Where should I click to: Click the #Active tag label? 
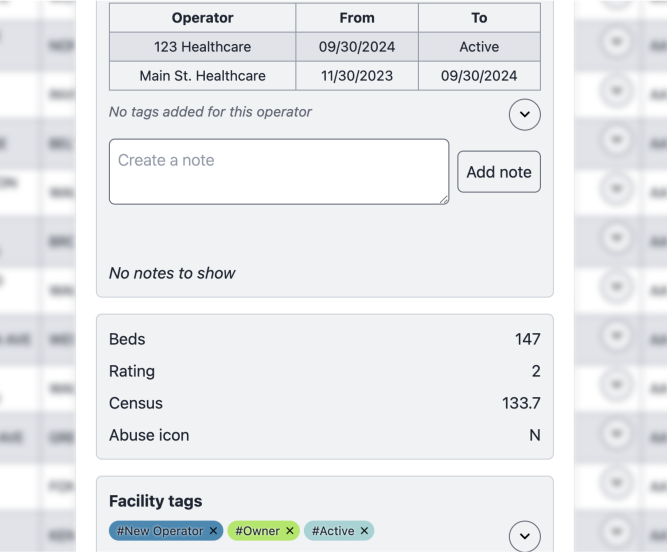pyautogui.click(x=332, y=531)
